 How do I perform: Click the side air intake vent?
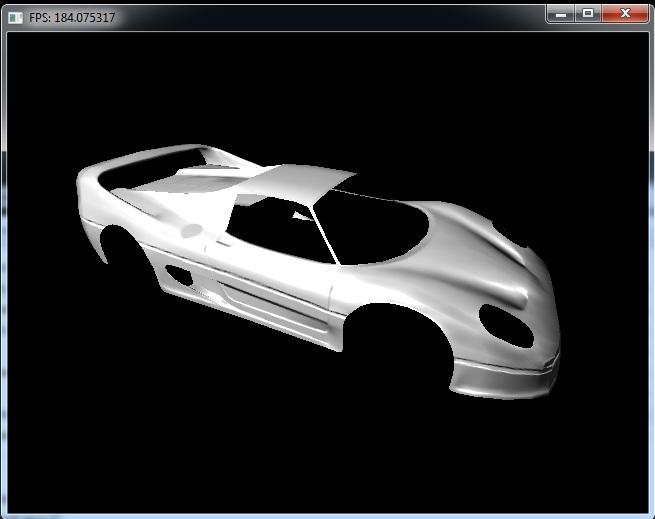tap(180, 275)
